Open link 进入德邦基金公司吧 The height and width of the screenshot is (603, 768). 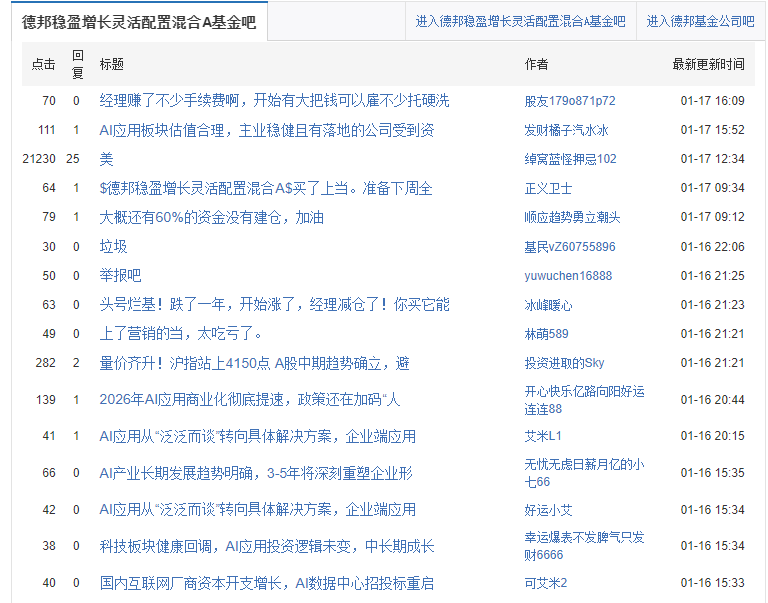click(x=700, y=22)
